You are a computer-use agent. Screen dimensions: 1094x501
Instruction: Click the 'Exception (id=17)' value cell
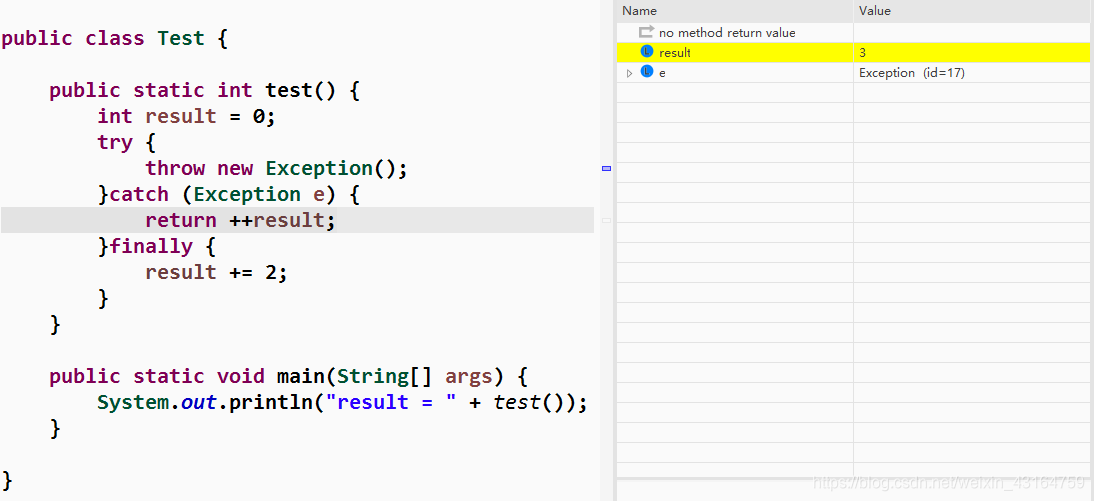pos(912,73)
